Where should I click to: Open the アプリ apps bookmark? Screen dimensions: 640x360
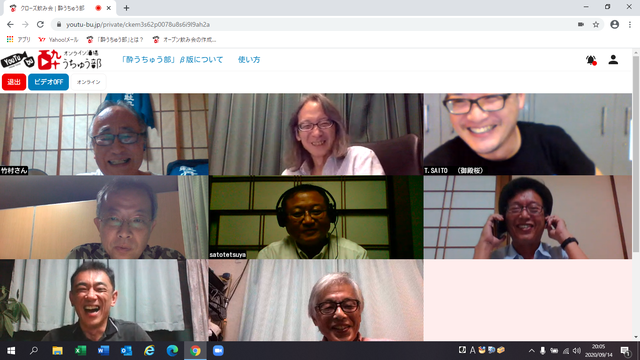[x=19, y=40]
